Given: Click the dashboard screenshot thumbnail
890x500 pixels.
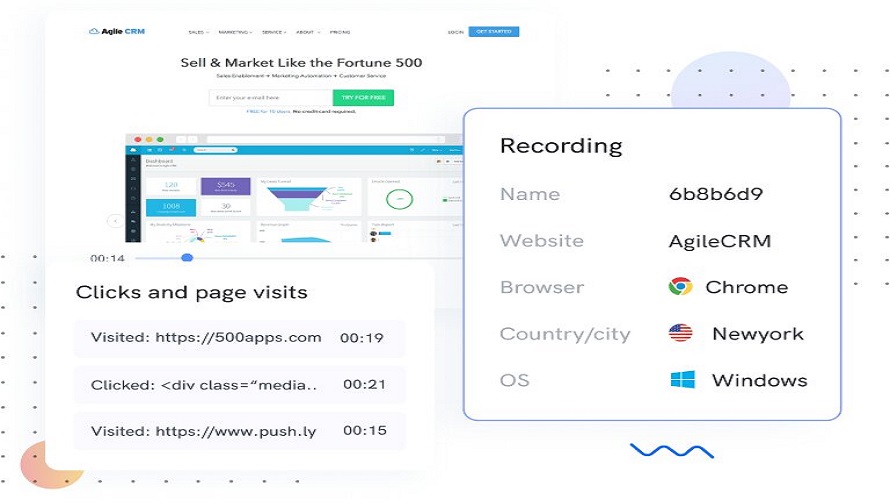Looking at the screenshot, I should coord(294,188).
